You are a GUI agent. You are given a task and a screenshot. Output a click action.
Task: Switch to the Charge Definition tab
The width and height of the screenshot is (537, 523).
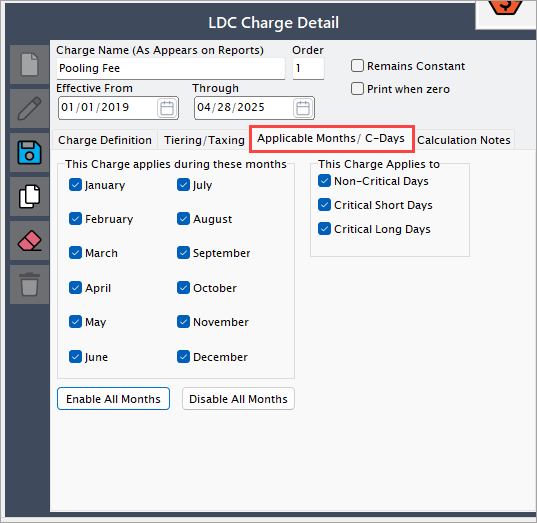coord(105,140)
